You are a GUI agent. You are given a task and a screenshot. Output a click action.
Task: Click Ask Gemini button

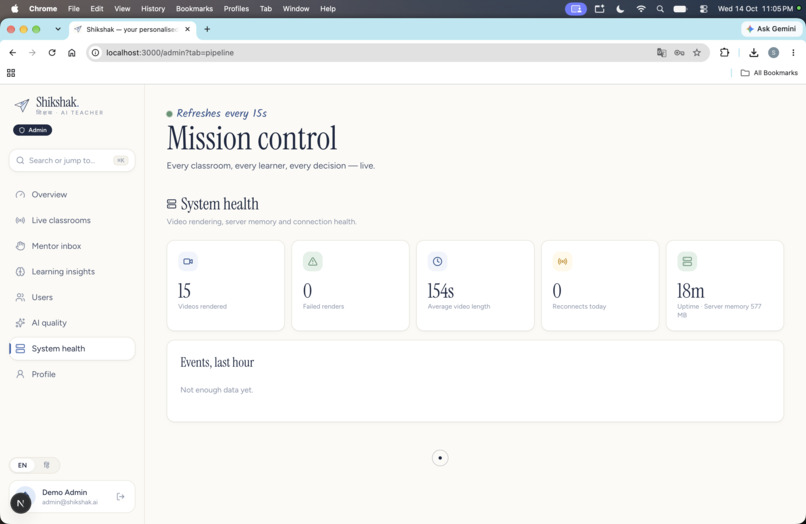pos(771,29)
